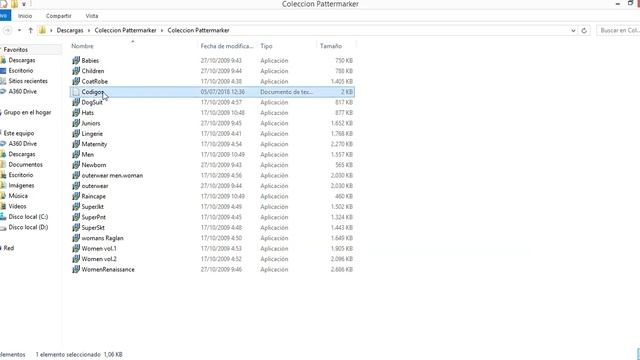The image size is (640, 360).
Task: Open the Babies application icon
Action: click(76, 60)
